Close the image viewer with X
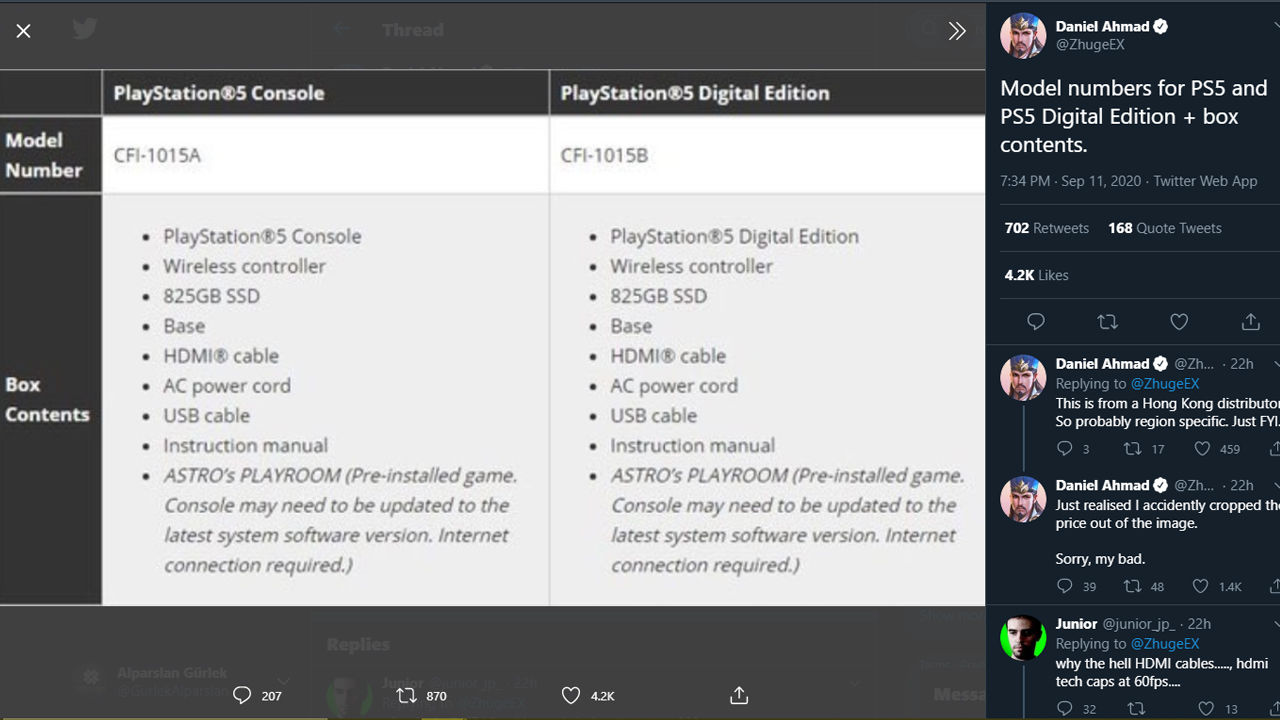This screenshot has height=720, width=1280. 24,31
